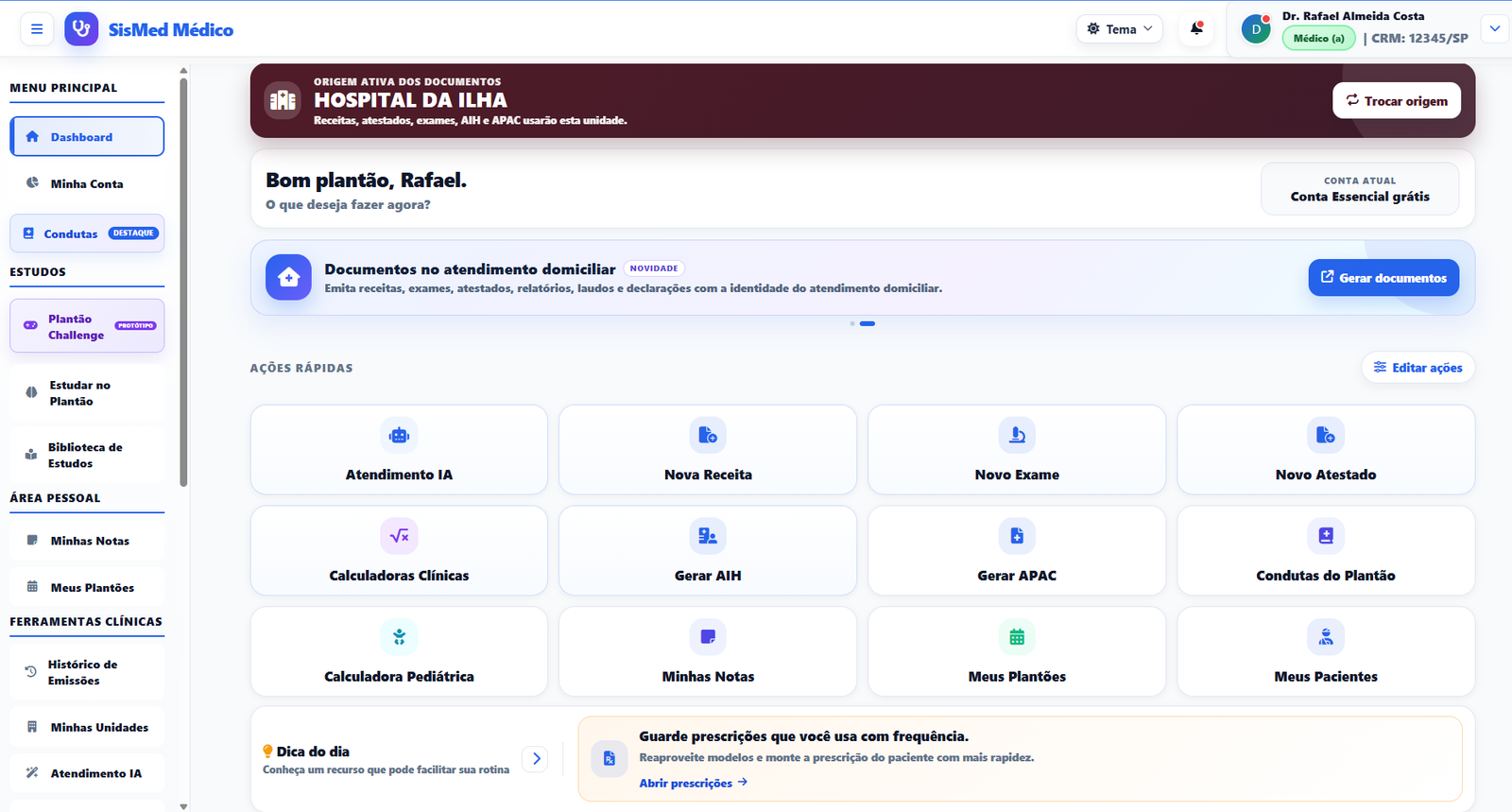Click the gamepad icon of Plantão Challenge

31,325
